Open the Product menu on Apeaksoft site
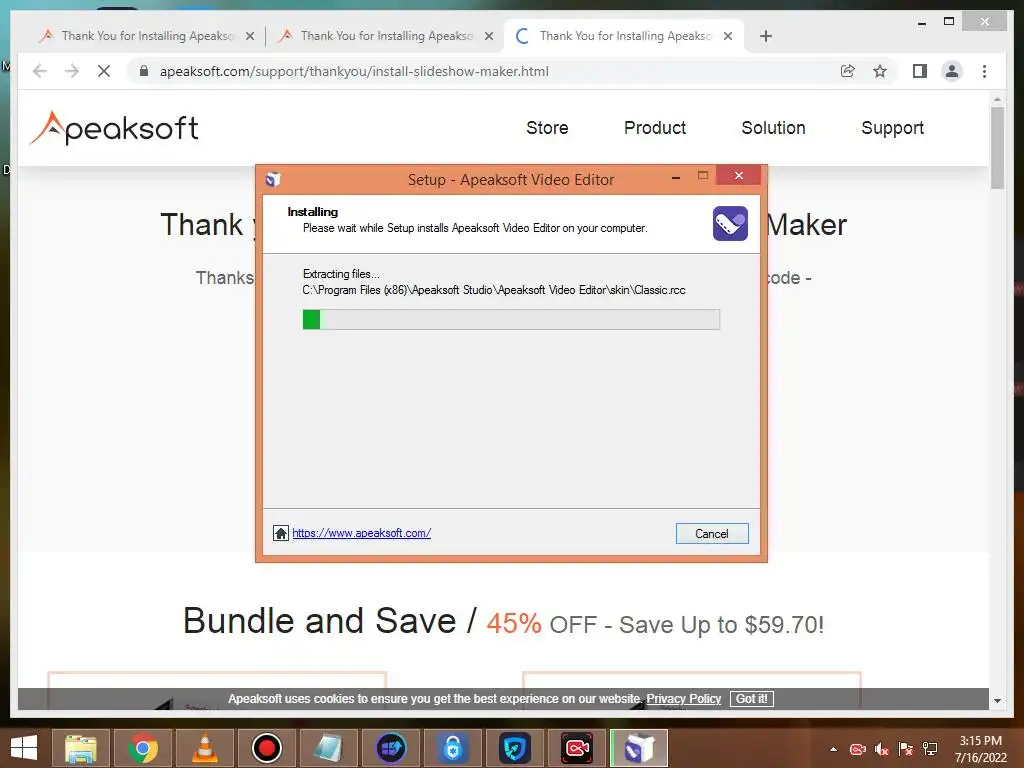Viewport: 1024px width, 768px height. (x=655, y=128)
